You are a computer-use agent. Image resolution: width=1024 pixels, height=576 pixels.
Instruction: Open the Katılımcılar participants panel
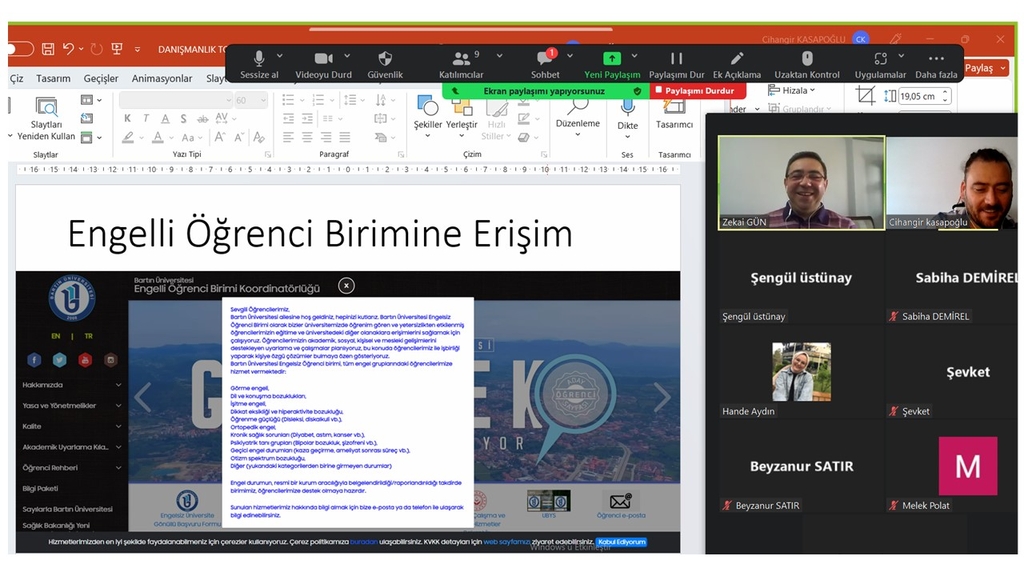tap(461, 59)
